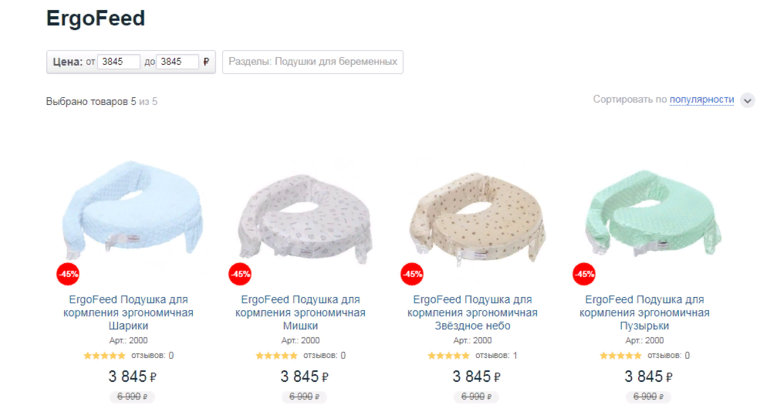Viewport: 770px width, 412px height.
Task: Click star rating of Мишки pillow
Action: tap(276, 356)
